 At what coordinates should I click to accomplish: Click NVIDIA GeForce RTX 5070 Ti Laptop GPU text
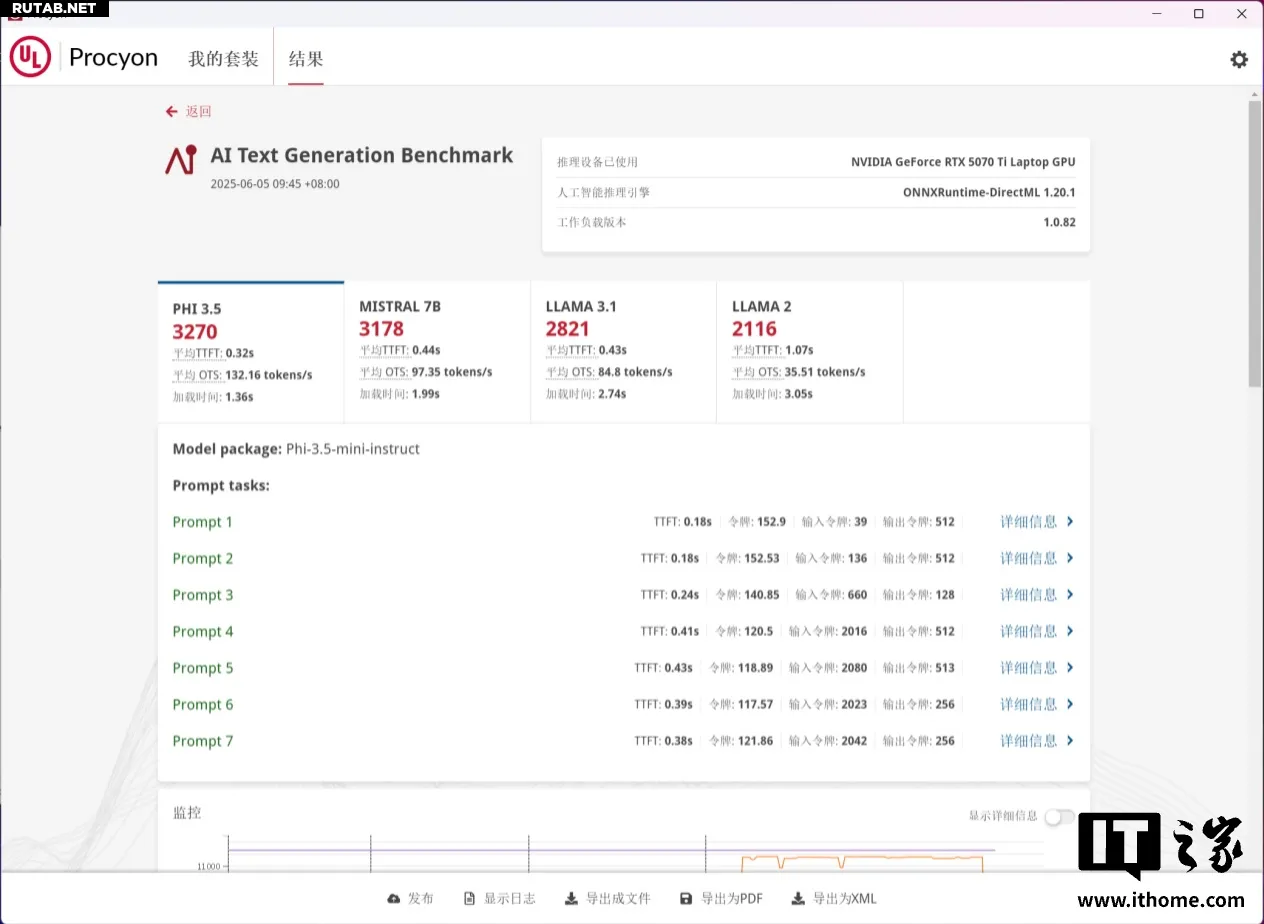tap(963, 162)
